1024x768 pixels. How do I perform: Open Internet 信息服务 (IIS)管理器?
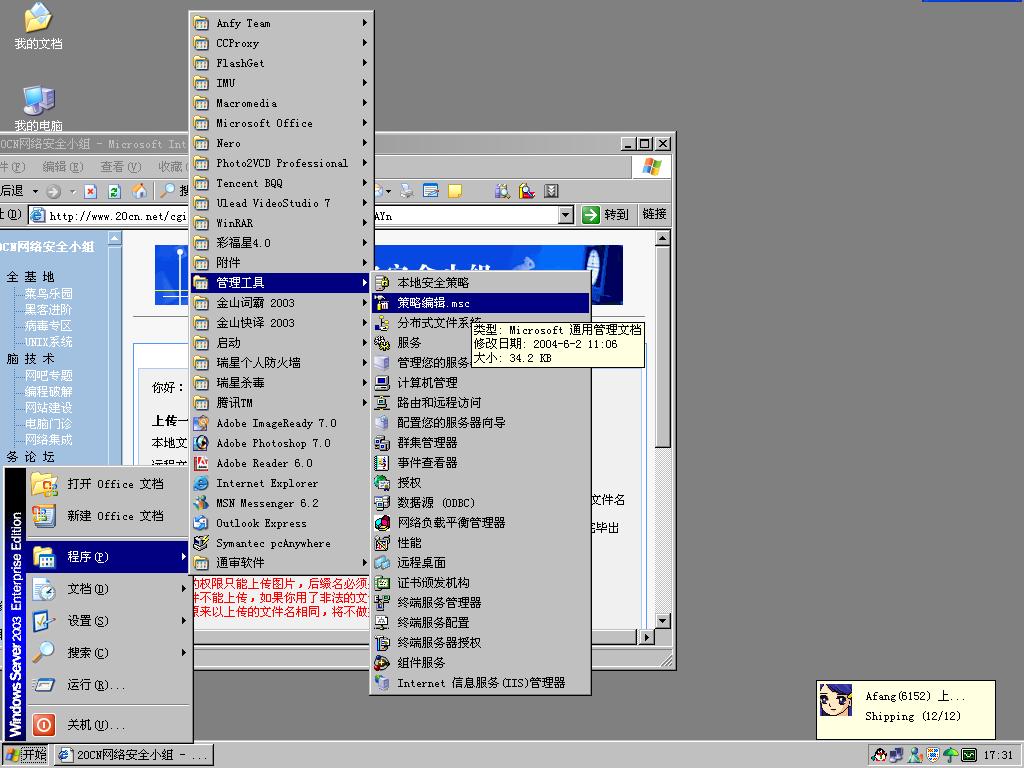click(x=481, y=683)
